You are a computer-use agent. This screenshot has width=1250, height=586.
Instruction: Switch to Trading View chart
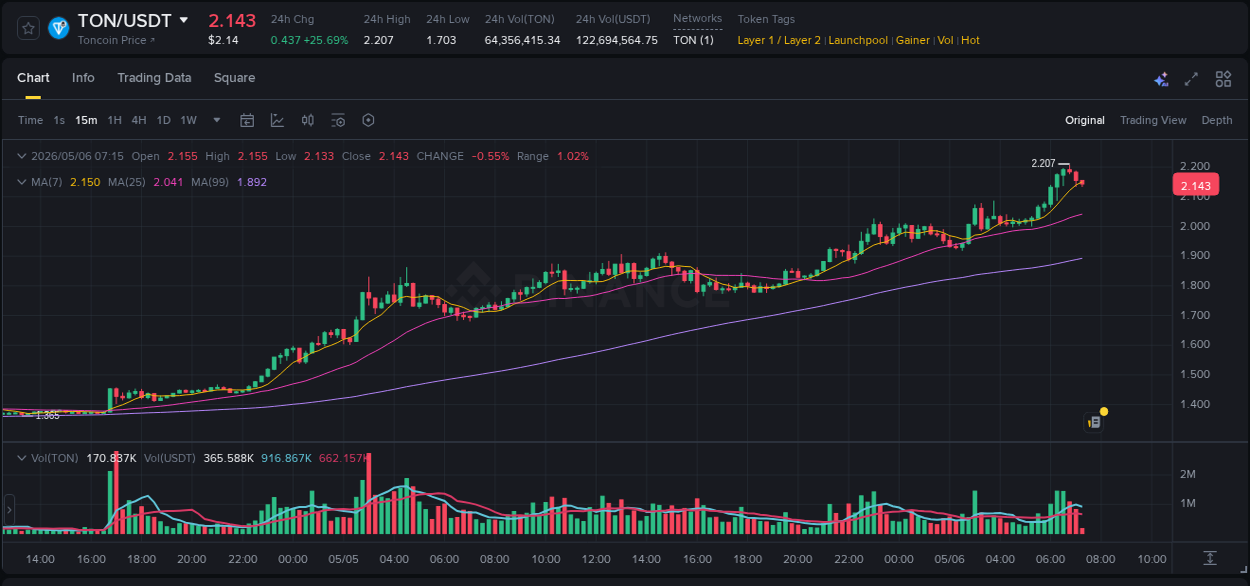(x=1153, y=120)
